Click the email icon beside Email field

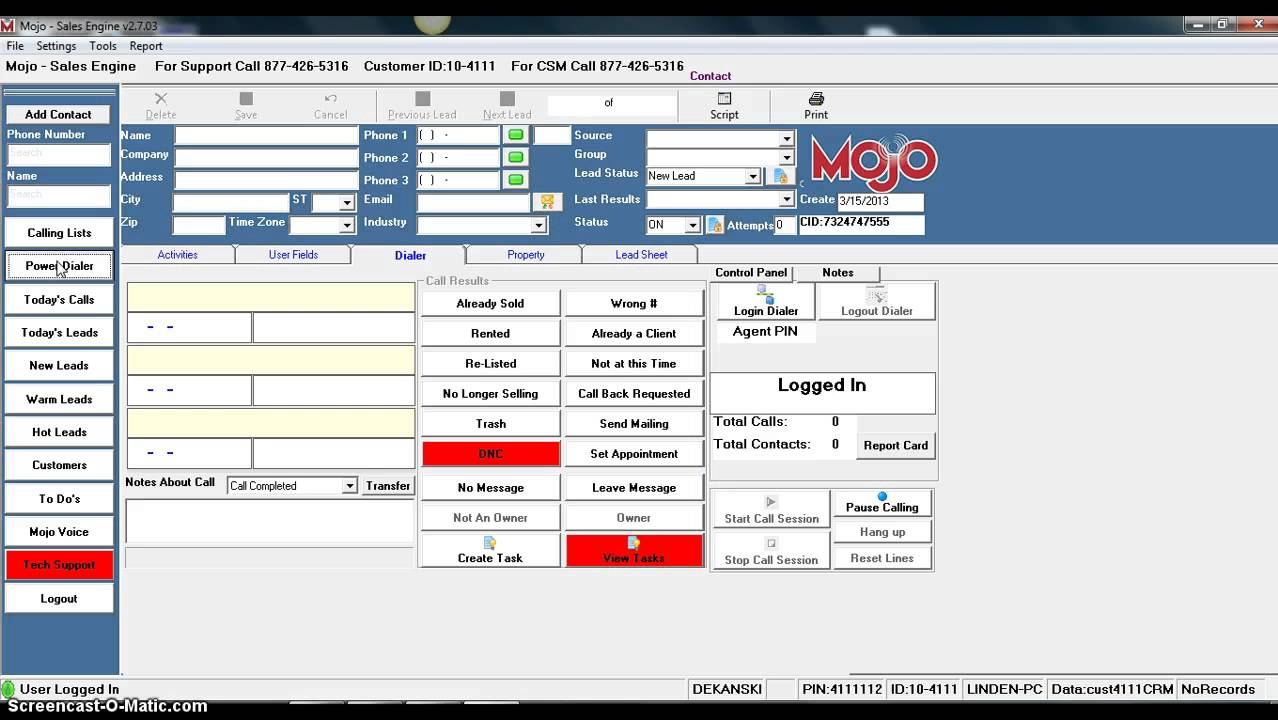547,201
